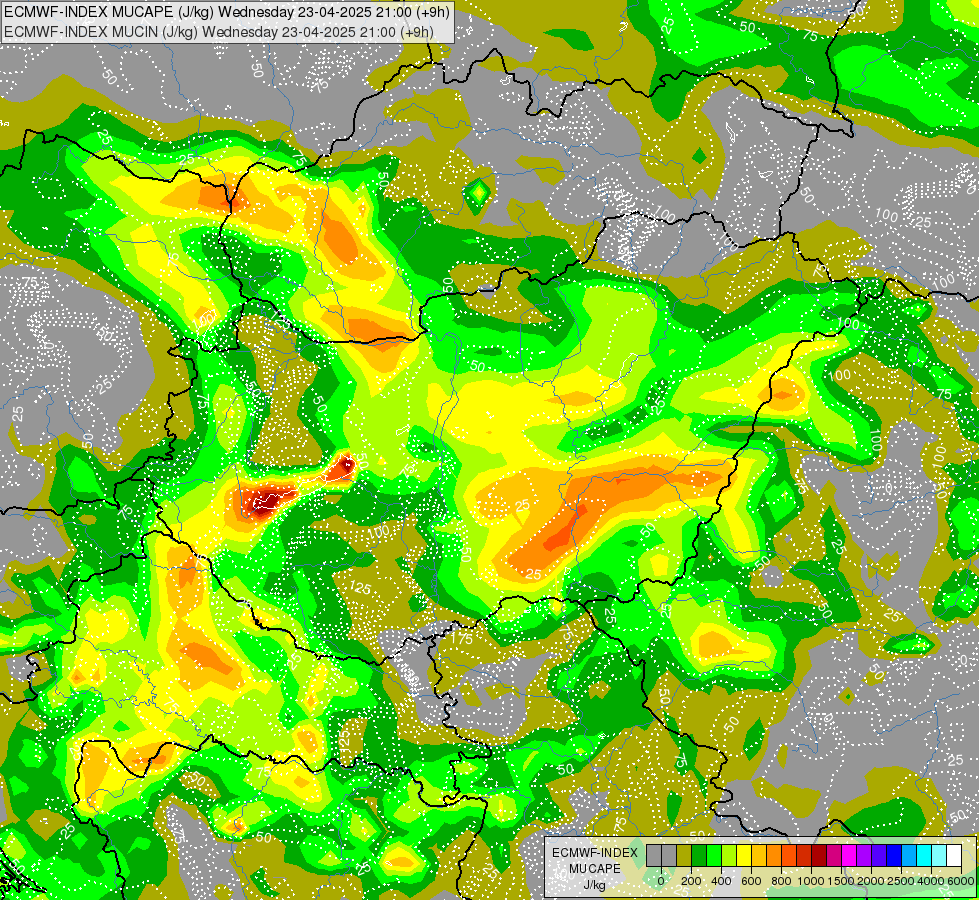Select the dark green legend swatch

pos(699,856)
